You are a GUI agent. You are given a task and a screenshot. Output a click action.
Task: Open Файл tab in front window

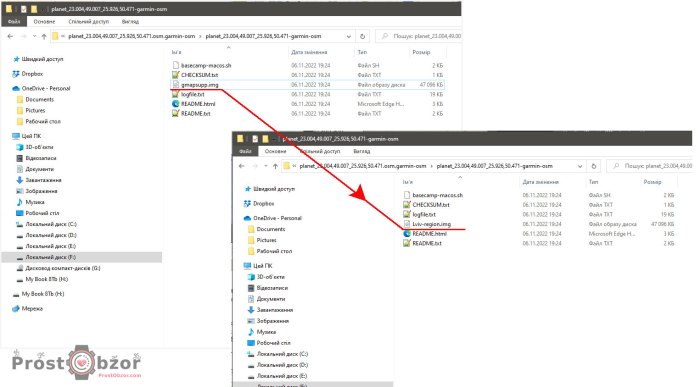pyautogui.click(x=245, y=151)
